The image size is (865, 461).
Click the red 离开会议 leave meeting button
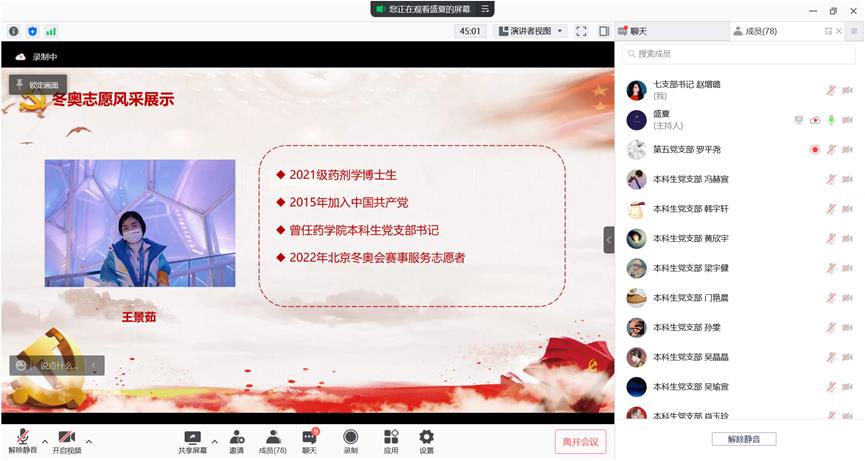pyautogui.click(x=580, y=441)
